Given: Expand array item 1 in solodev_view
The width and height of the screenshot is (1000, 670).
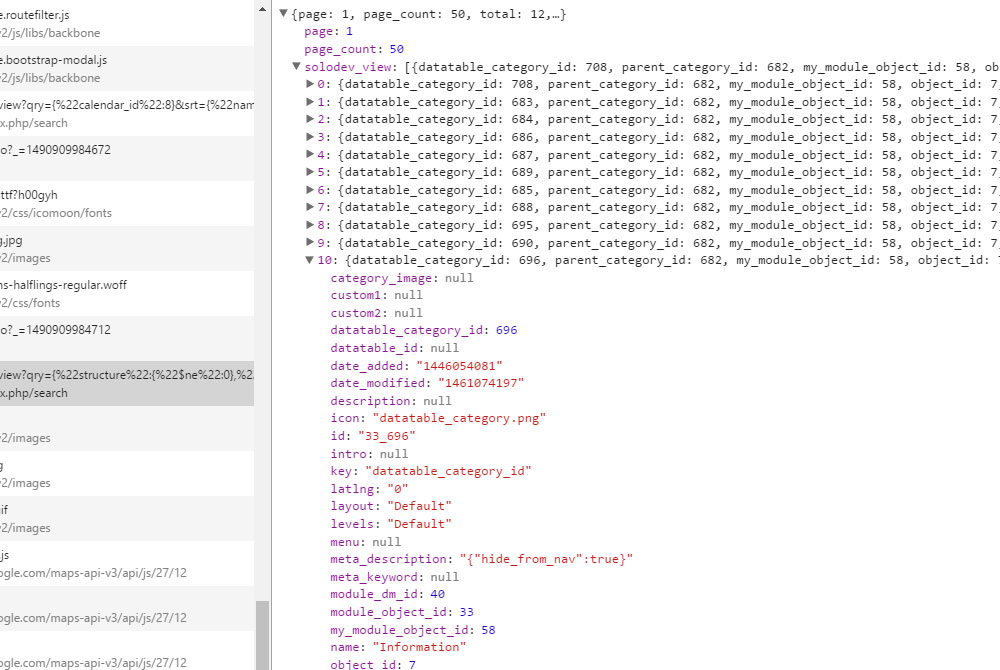Looking at the screenshot, I should pos(310,102).
